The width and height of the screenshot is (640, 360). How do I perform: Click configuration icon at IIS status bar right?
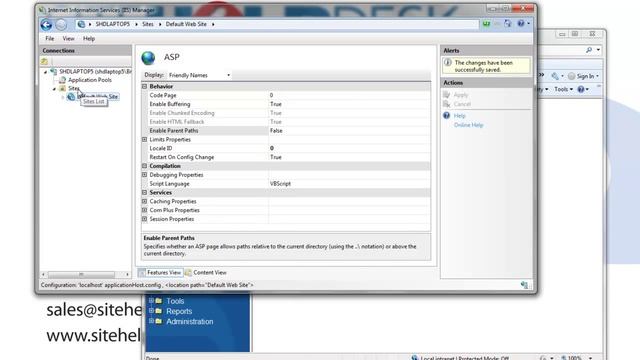[x=524, y=285]
